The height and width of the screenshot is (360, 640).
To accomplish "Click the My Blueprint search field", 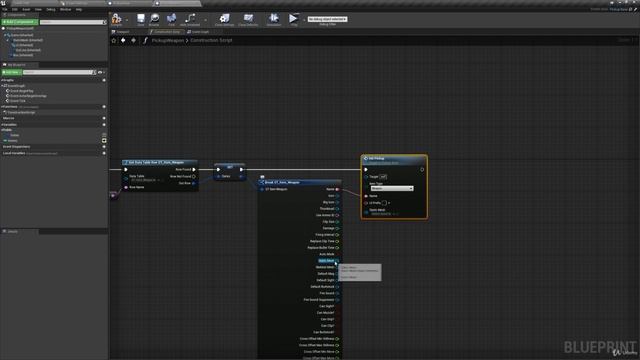I will 59,72.
